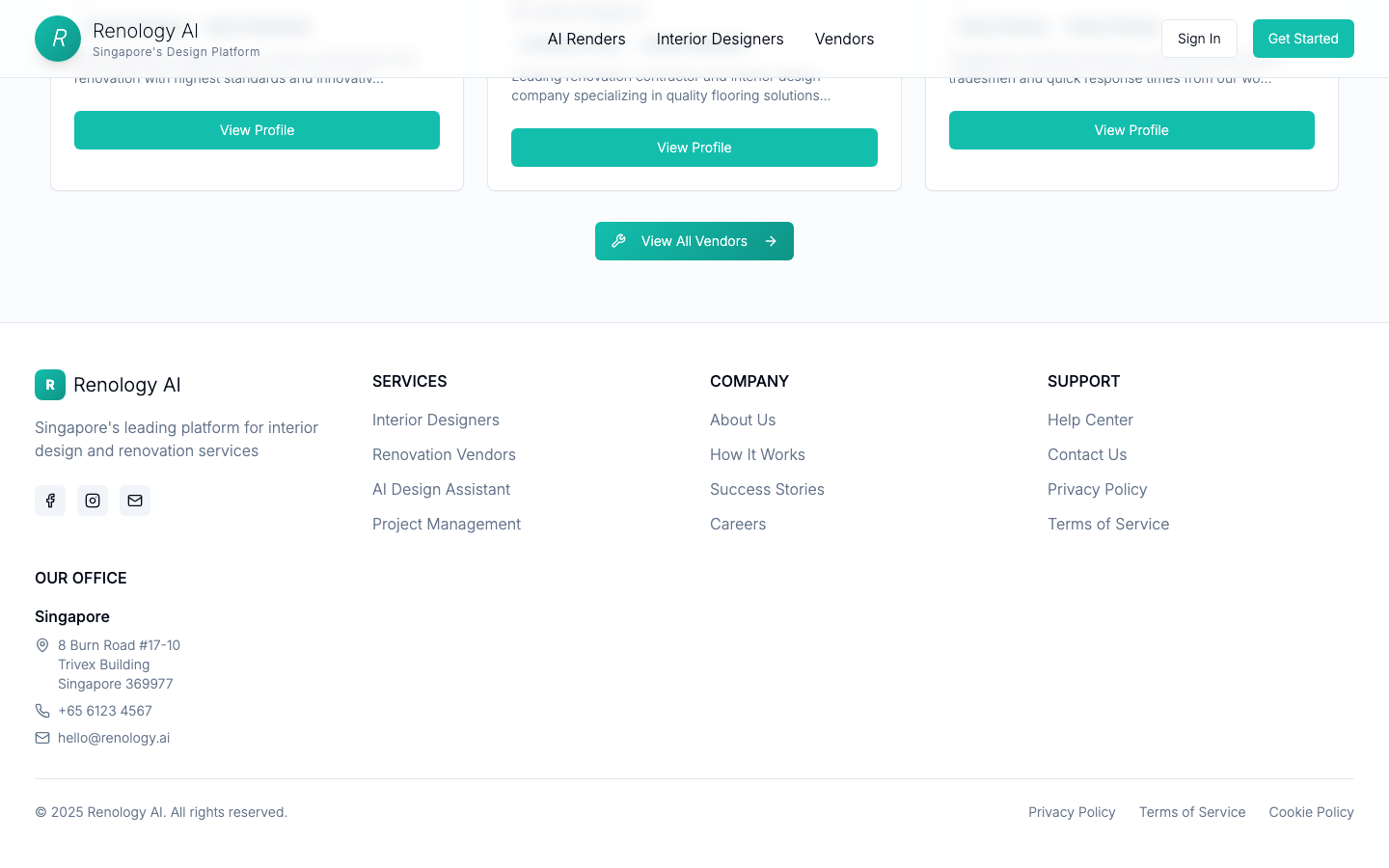
Task: Click the SUPPORT column heading
Action: coord(1084,381)
